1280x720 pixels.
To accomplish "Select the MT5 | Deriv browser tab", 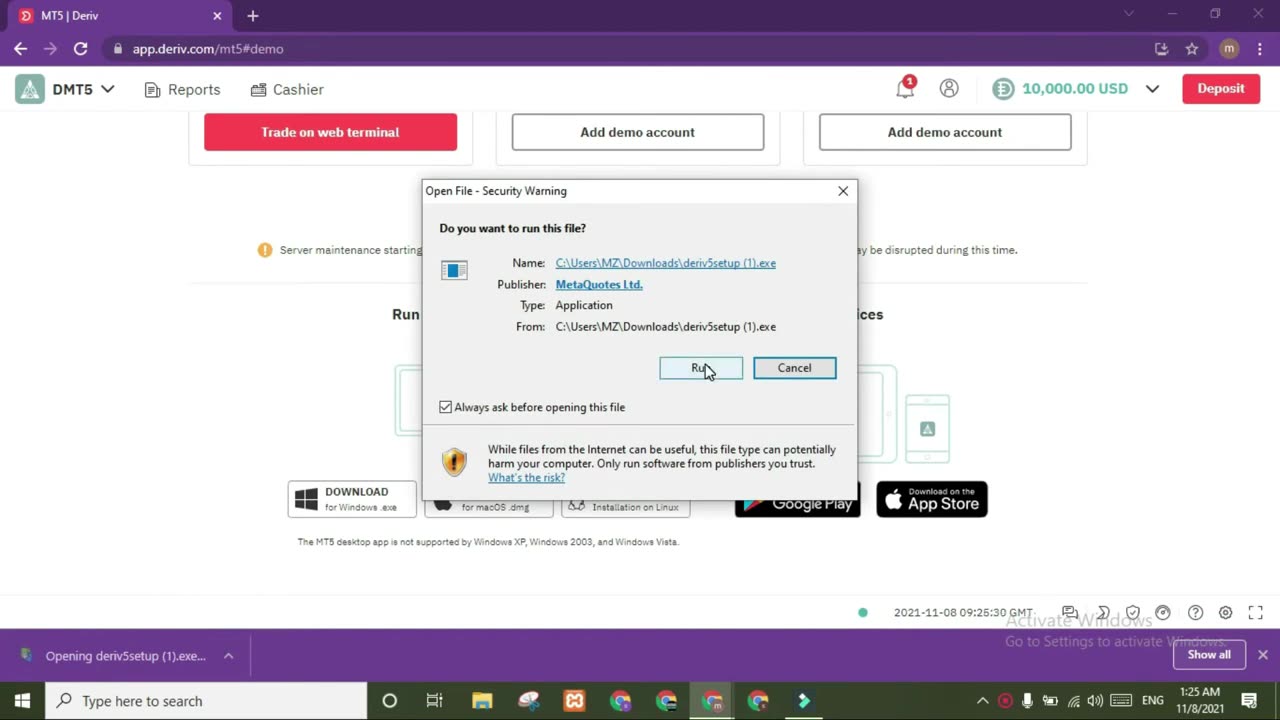I will point(120,16).
